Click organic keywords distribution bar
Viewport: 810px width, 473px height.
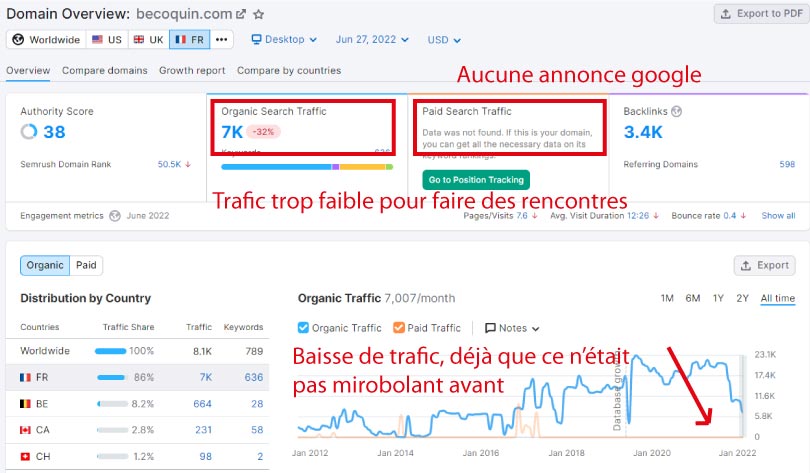307,167
